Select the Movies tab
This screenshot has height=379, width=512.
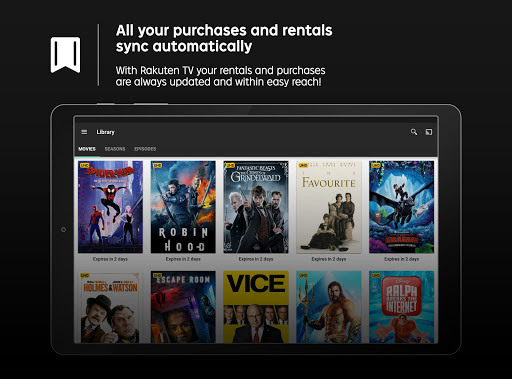click(87, 149)
